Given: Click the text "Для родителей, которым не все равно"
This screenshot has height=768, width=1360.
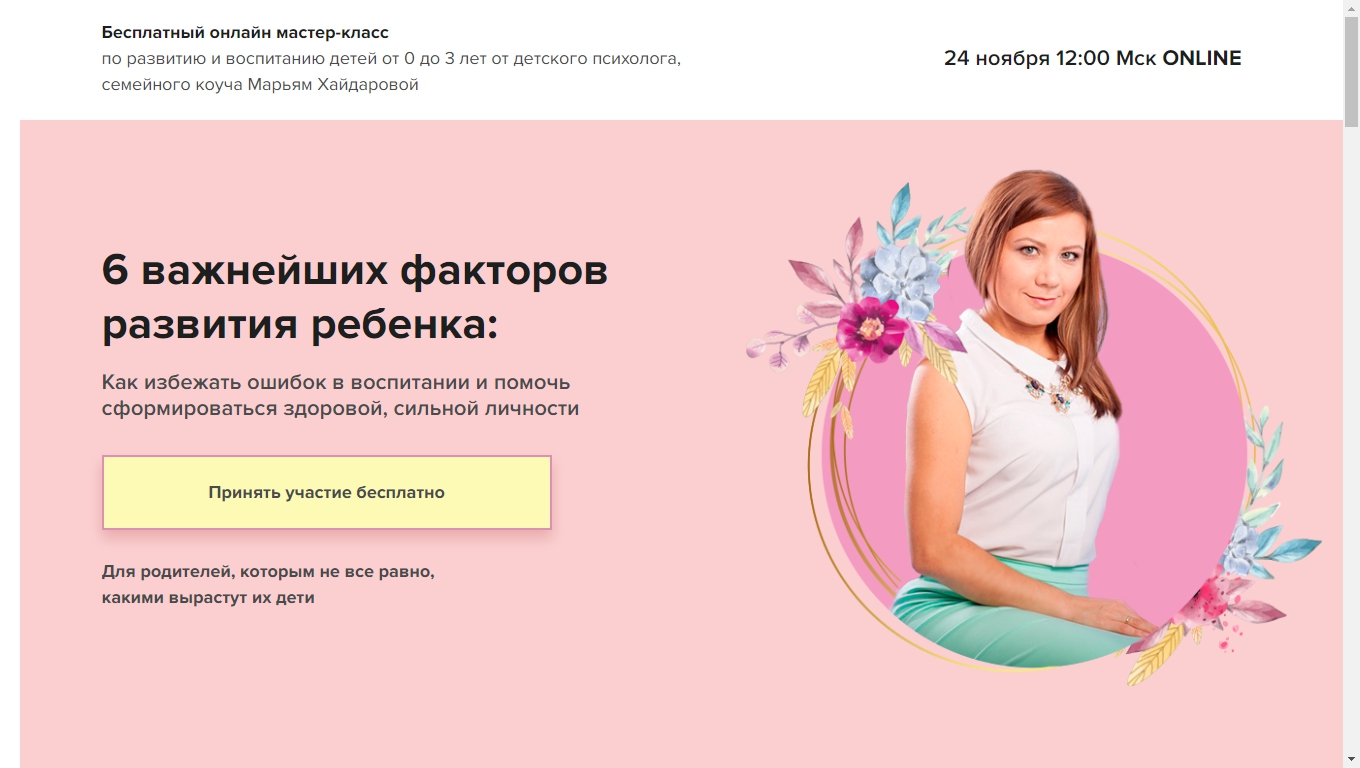Looking at the screenshot, I should pos(268,572).
